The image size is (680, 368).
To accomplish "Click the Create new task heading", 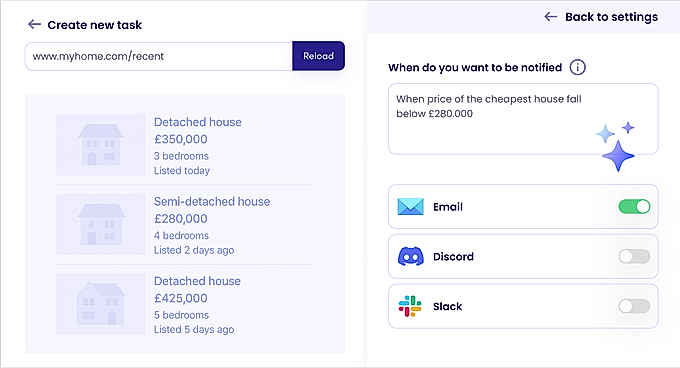I will pyautogui.click(x=95, y=25).
